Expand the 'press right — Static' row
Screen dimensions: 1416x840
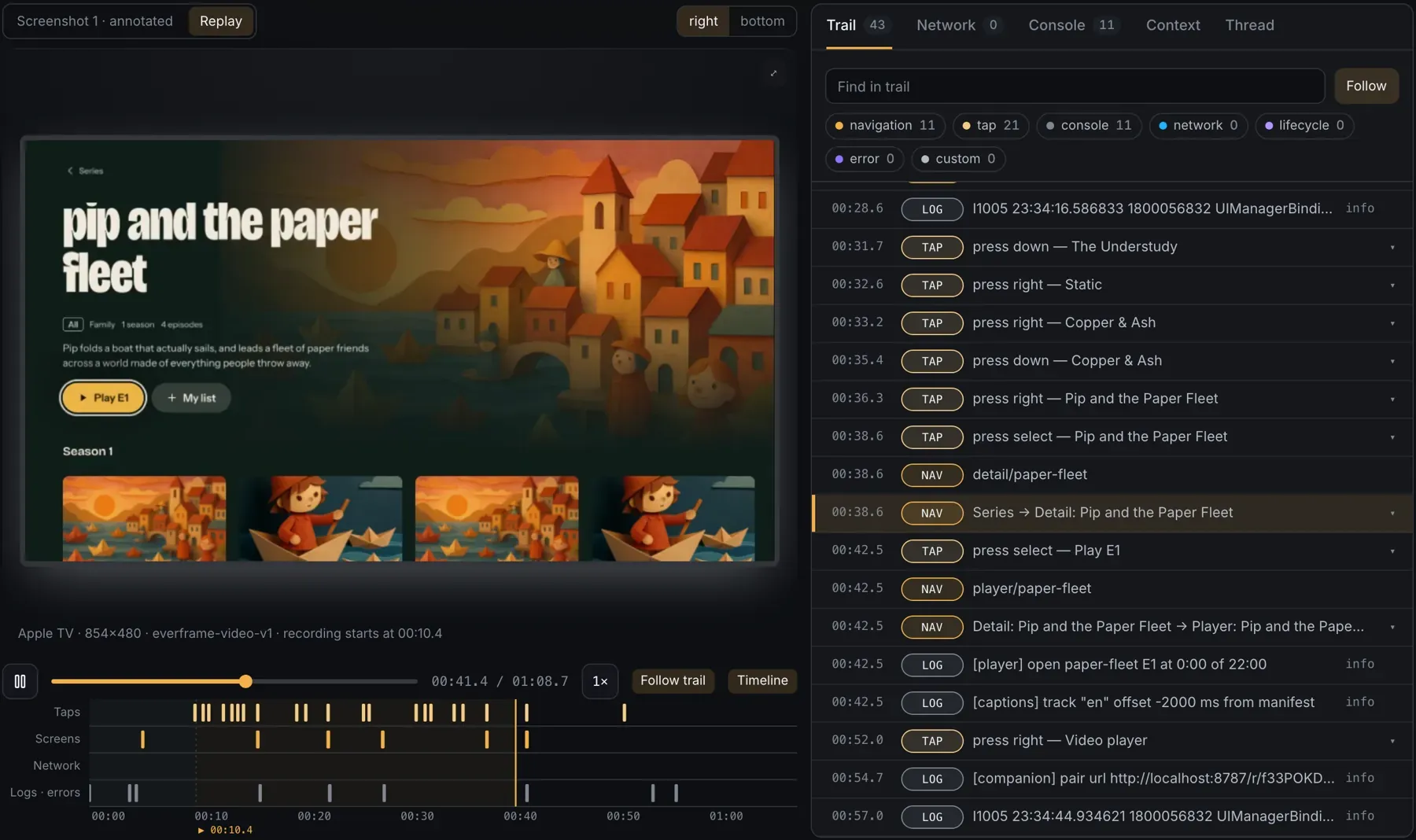[1392, 285]
